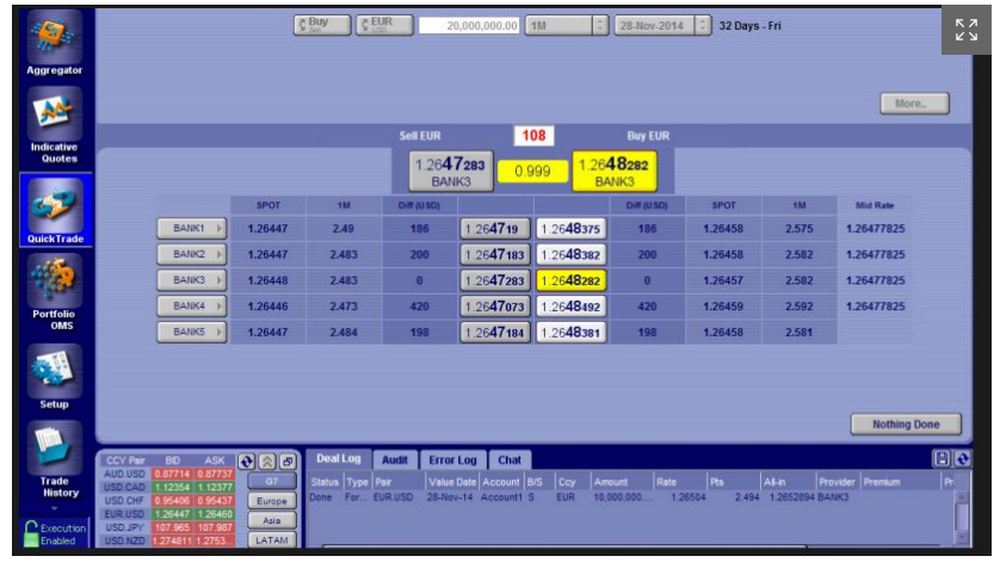Select the LATAM currency group

[x=272, y=540]
